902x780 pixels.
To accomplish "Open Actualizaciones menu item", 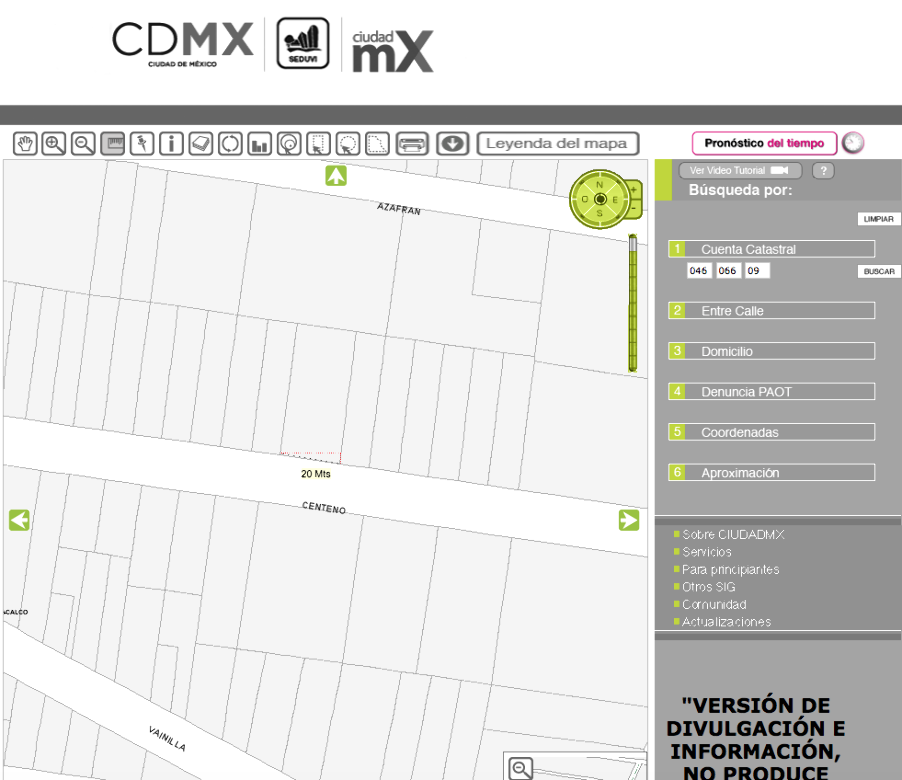I will tap(726, 622).
